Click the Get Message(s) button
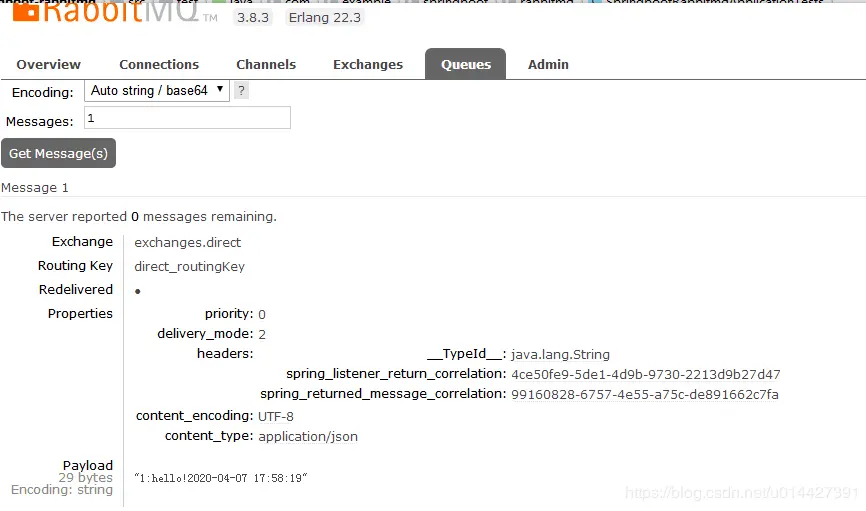This screenshot has width=866, height=511. pos(59,153)
